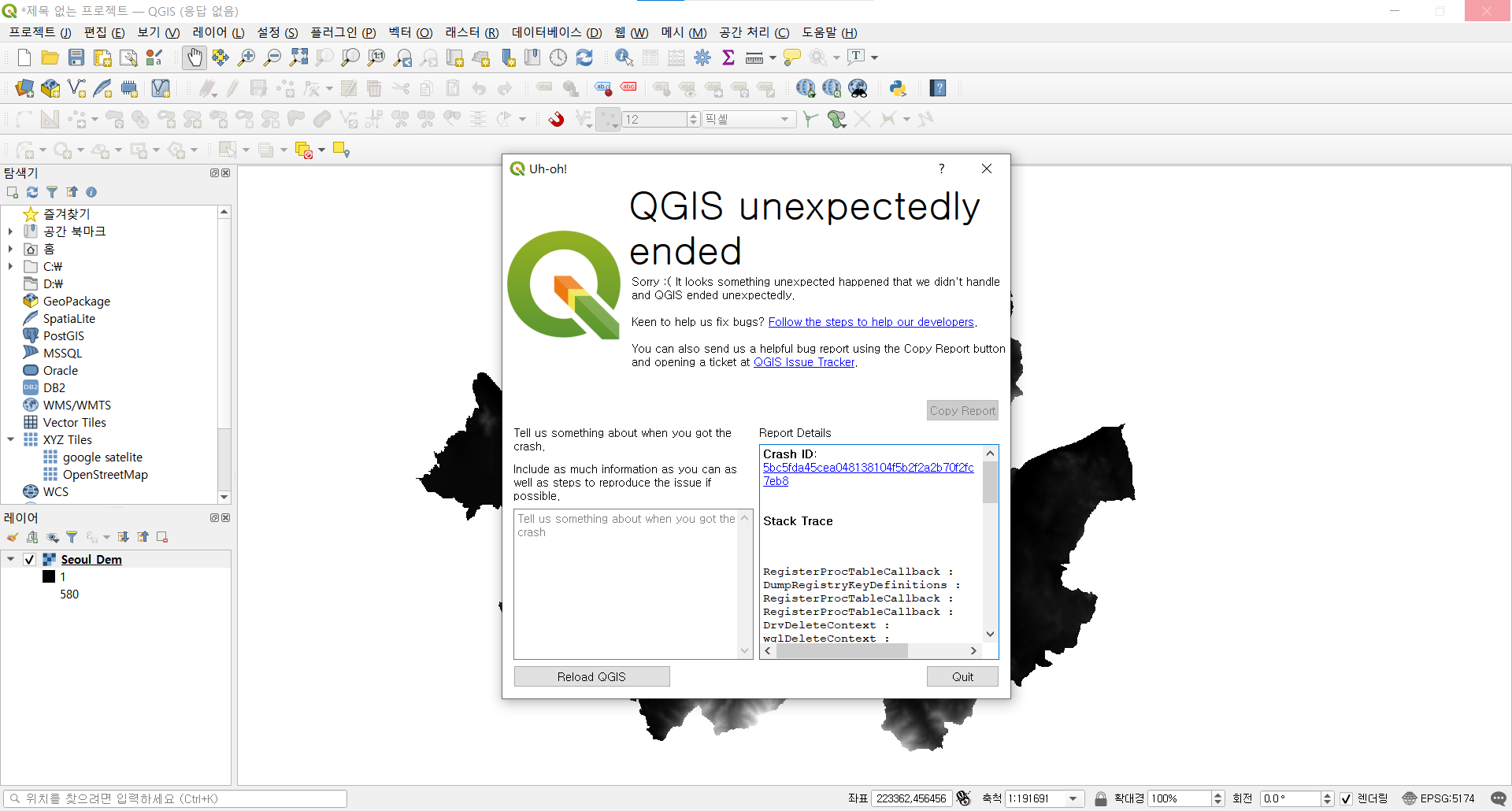Screen dimensions: 1512x811
Task: Open the 플러그인 menu
Action: point(343,32)
